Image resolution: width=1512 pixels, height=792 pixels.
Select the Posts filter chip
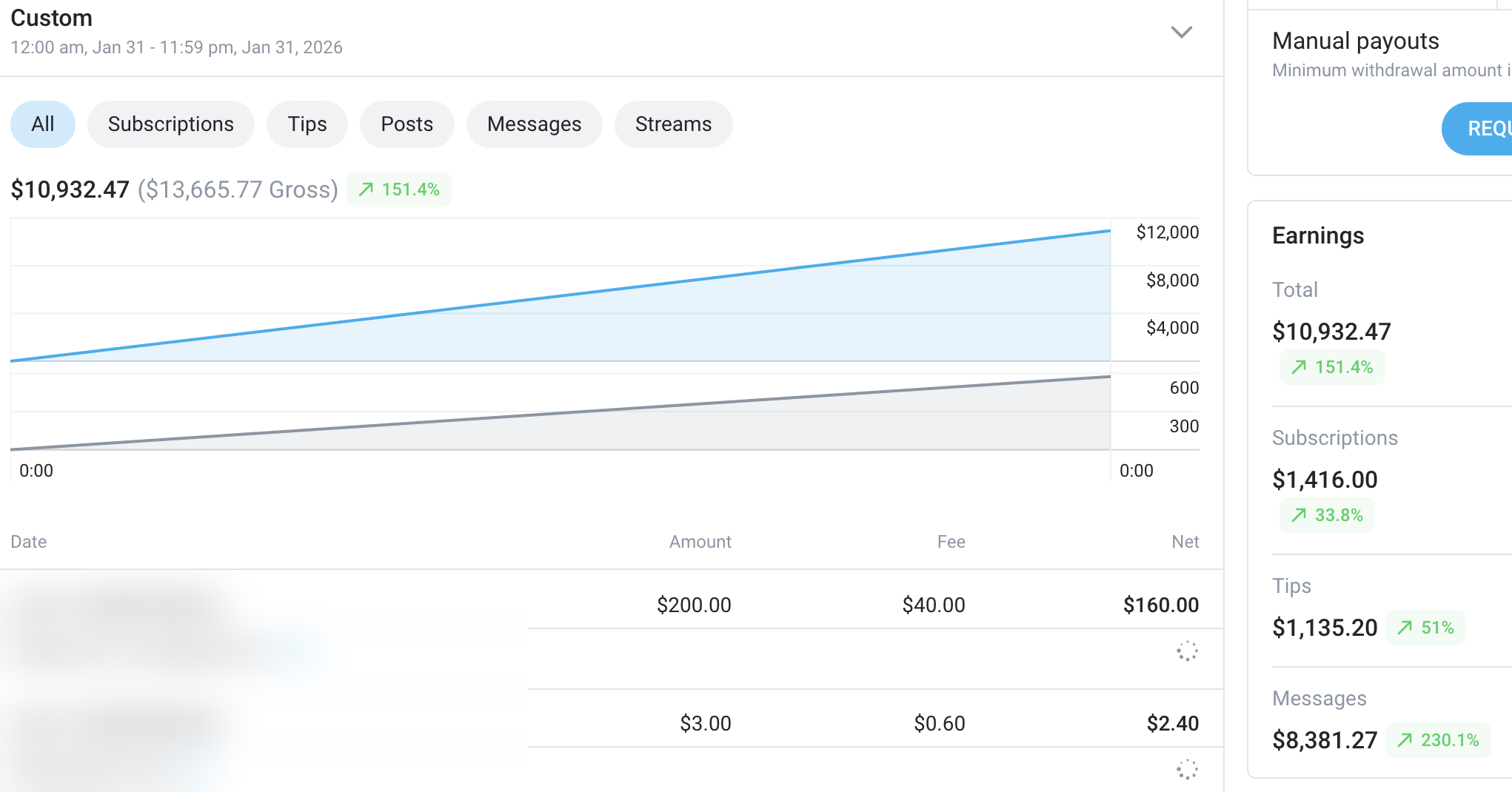coord(407,124)
